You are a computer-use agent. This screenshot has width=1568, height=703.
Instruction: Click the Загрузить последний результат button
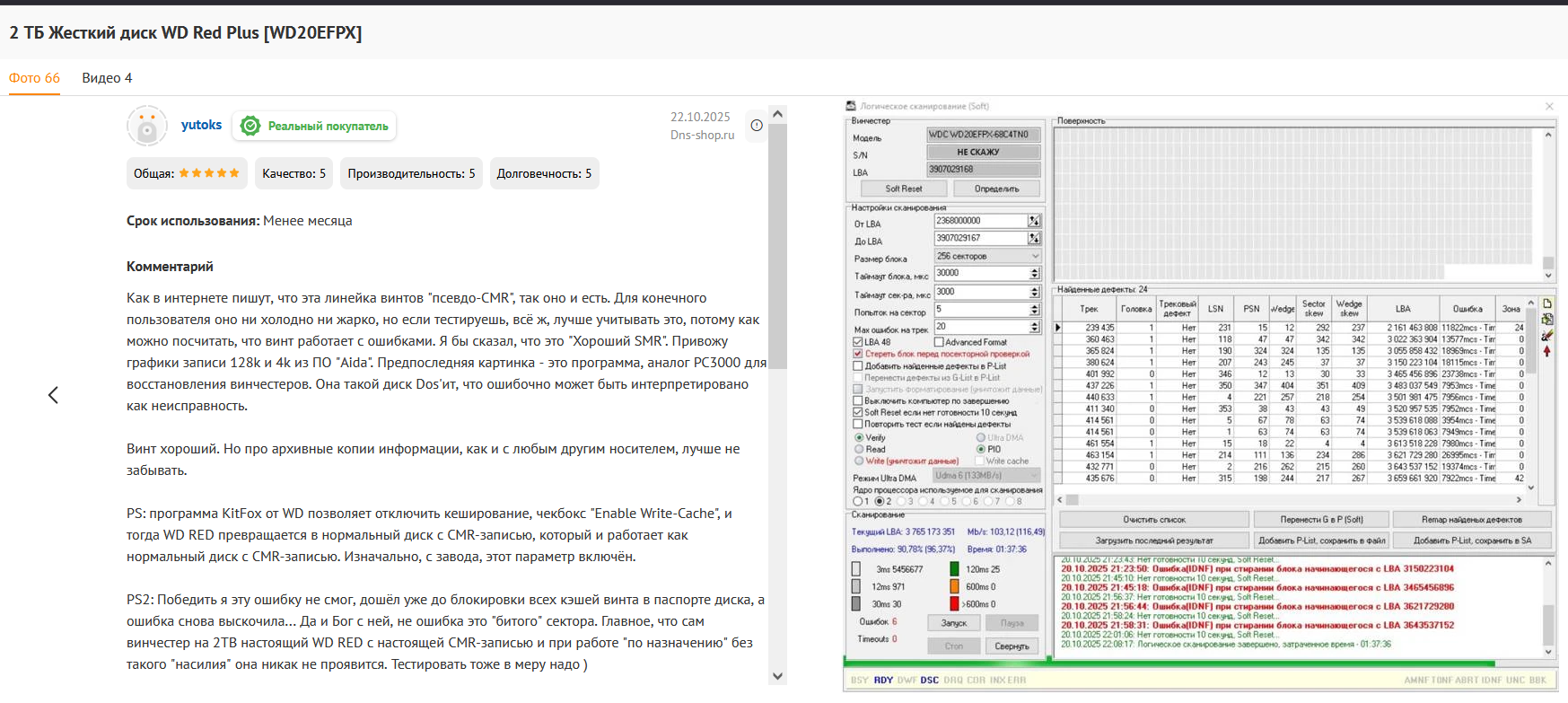pos(1154,540)
